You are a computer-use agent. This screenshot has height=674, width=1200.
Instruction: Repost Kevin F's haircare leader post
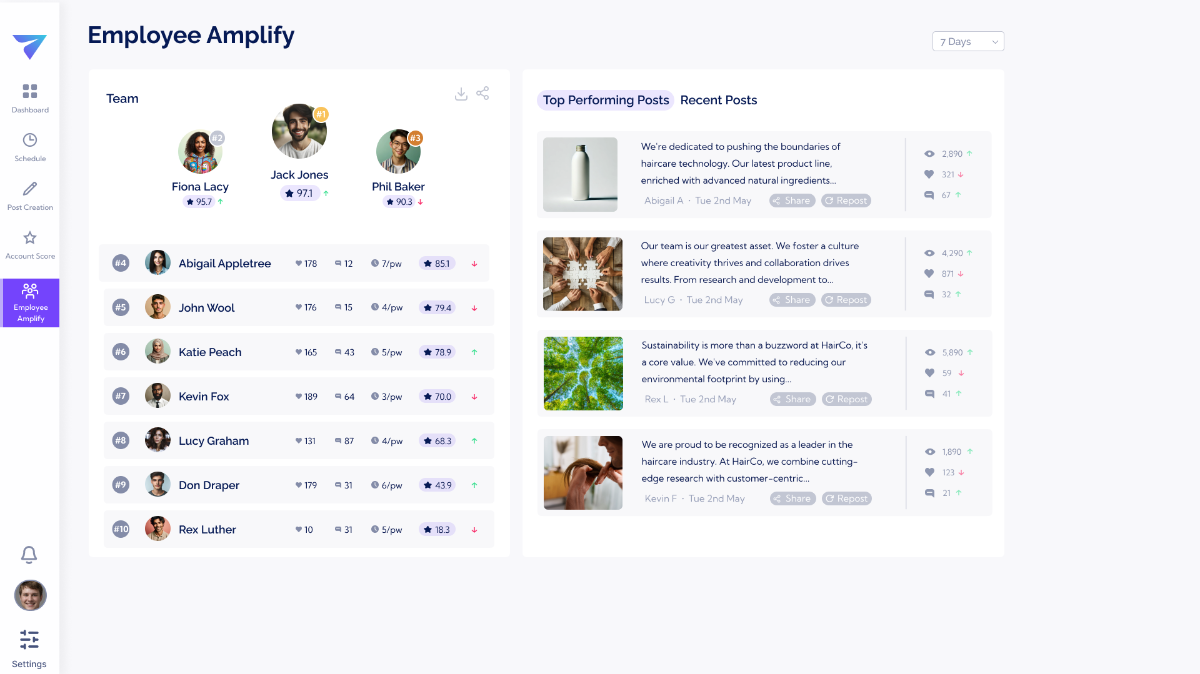(x=846, y=499)
